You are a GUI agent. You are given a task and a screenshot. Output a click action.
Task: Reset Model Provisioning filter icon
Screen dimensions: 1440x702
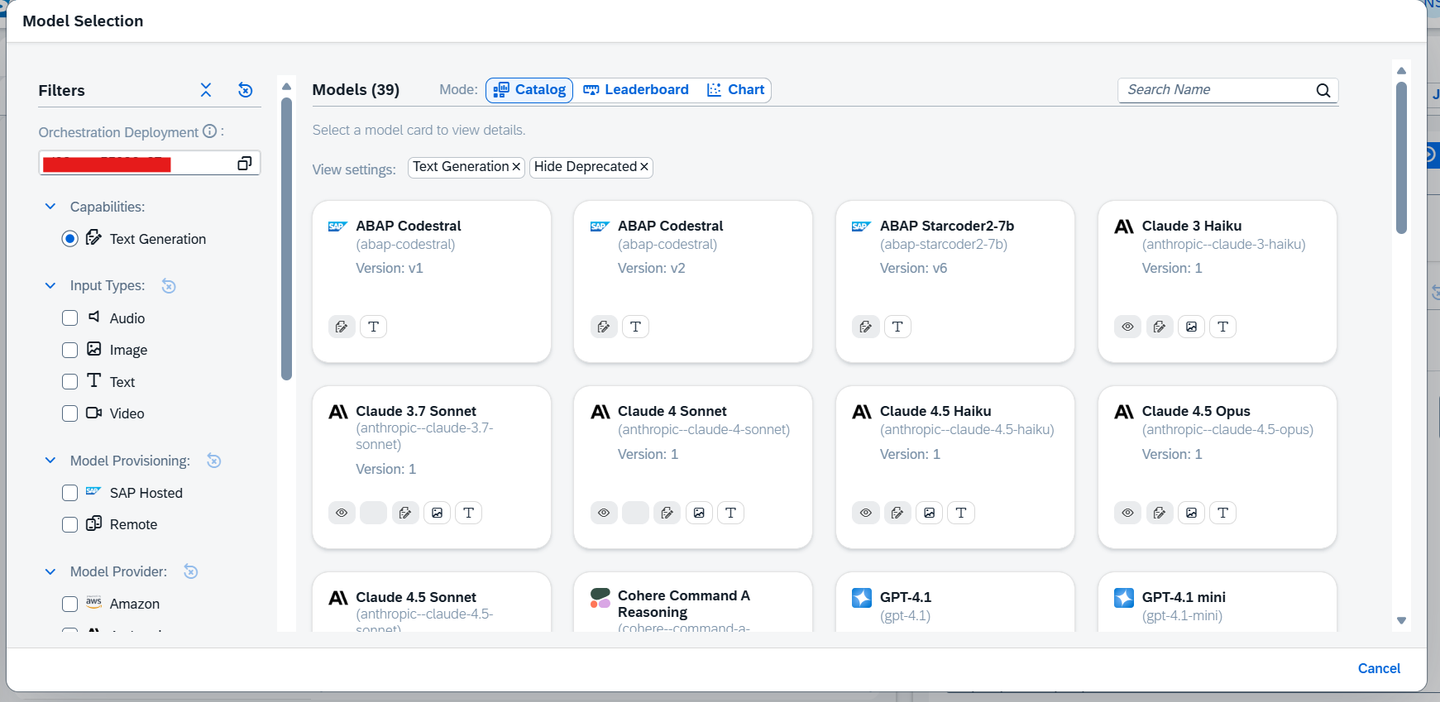click(213, 461)
